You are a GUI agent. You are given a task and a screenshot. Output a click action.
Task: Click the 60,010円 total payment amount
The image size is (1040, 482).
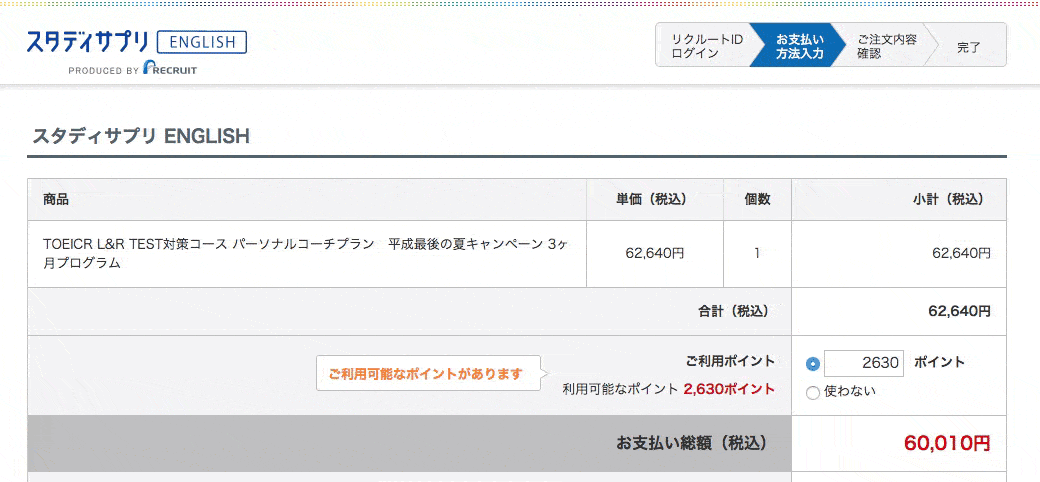[x=946, y=443]
